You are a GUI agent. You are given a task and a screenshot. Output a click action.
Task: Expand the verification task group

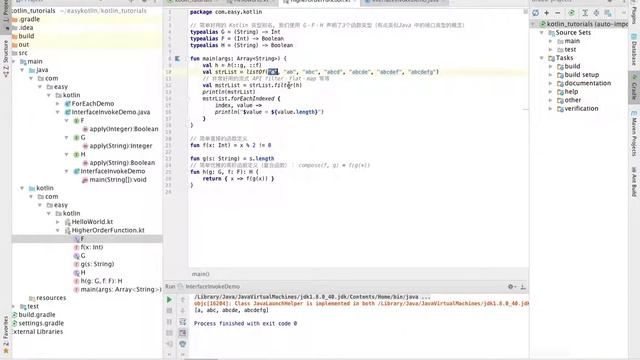[x=550, y=109]
